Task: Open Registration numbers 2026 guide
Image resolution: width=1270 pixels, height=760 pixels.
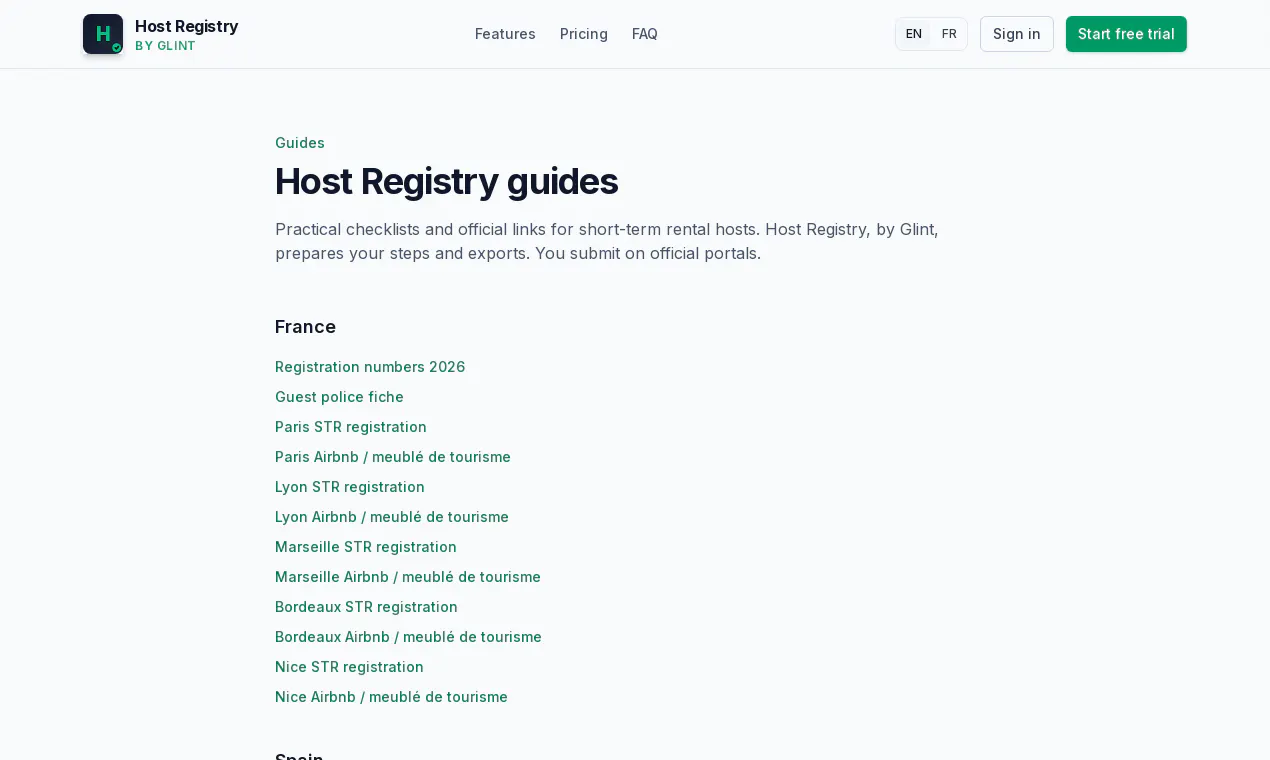Action: tap(370, 367)
